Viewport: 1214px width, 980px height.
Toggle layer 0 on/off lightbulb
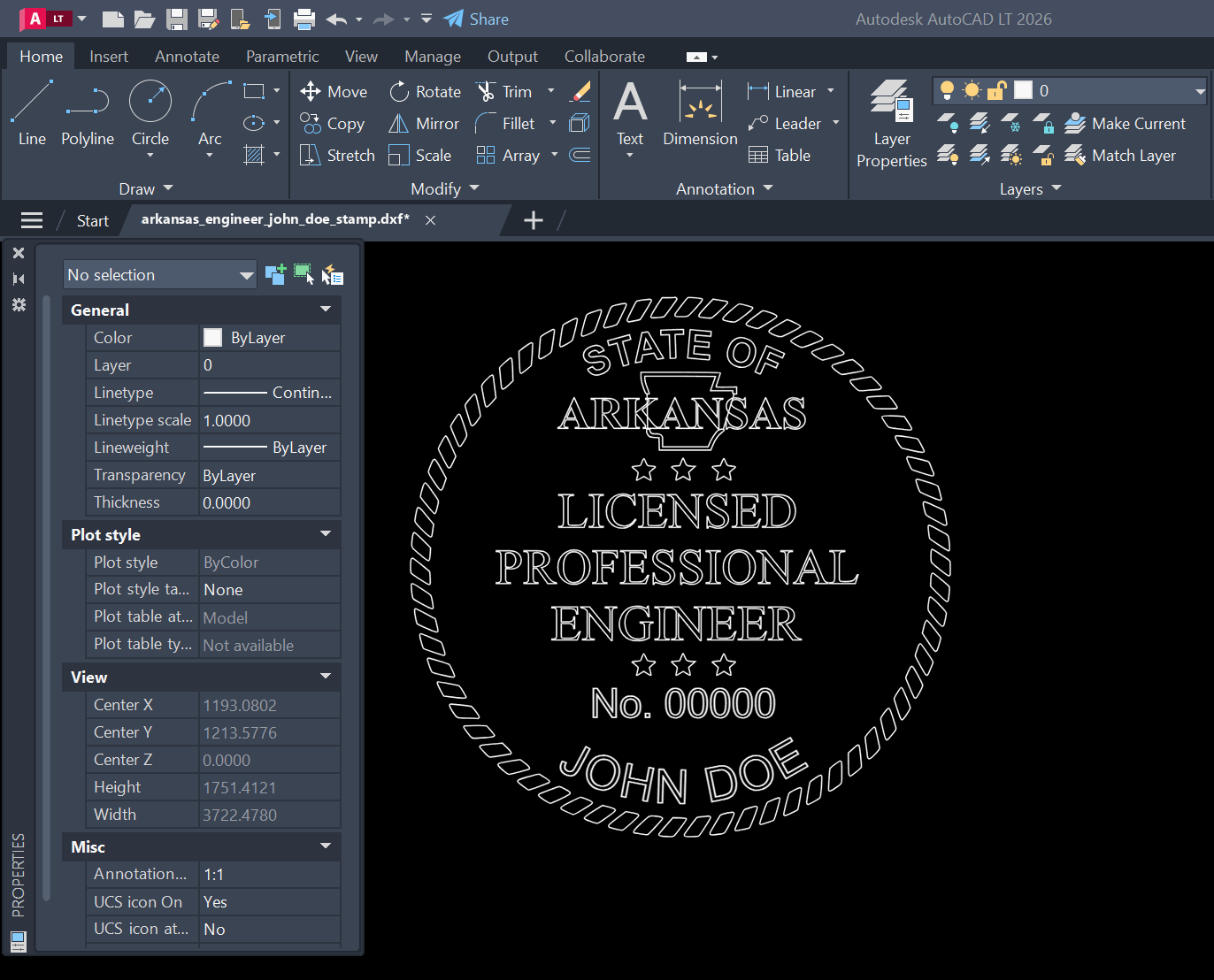[947, 90]
